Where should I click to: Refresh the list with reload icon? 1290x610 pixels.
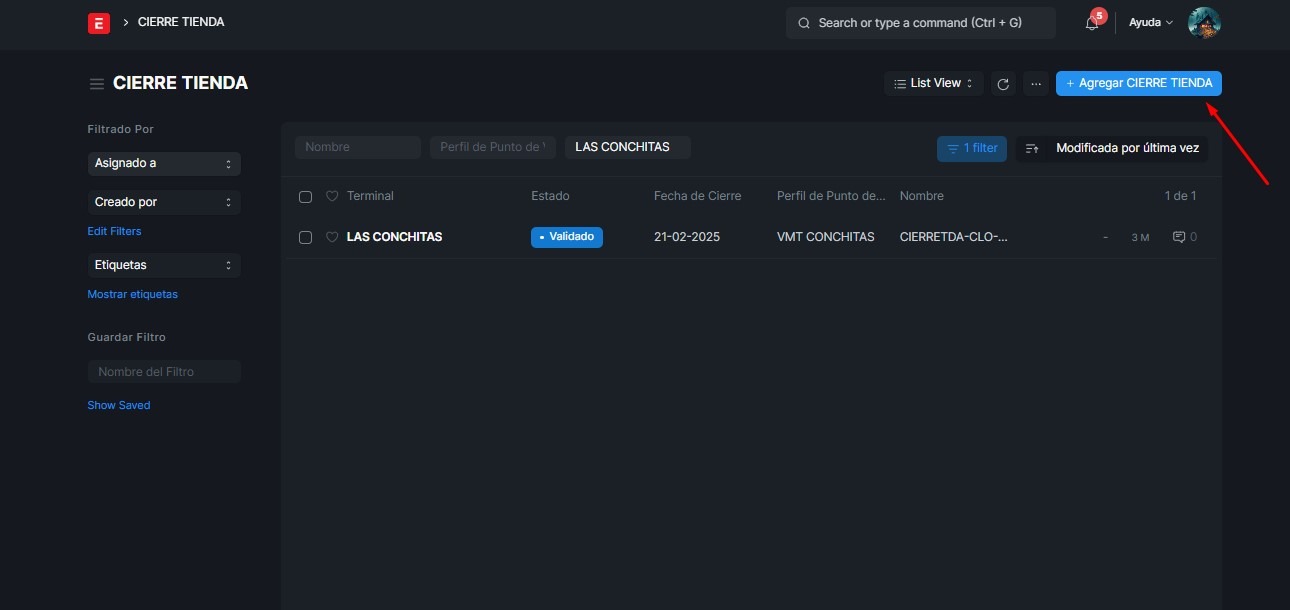coord(1003,84)
